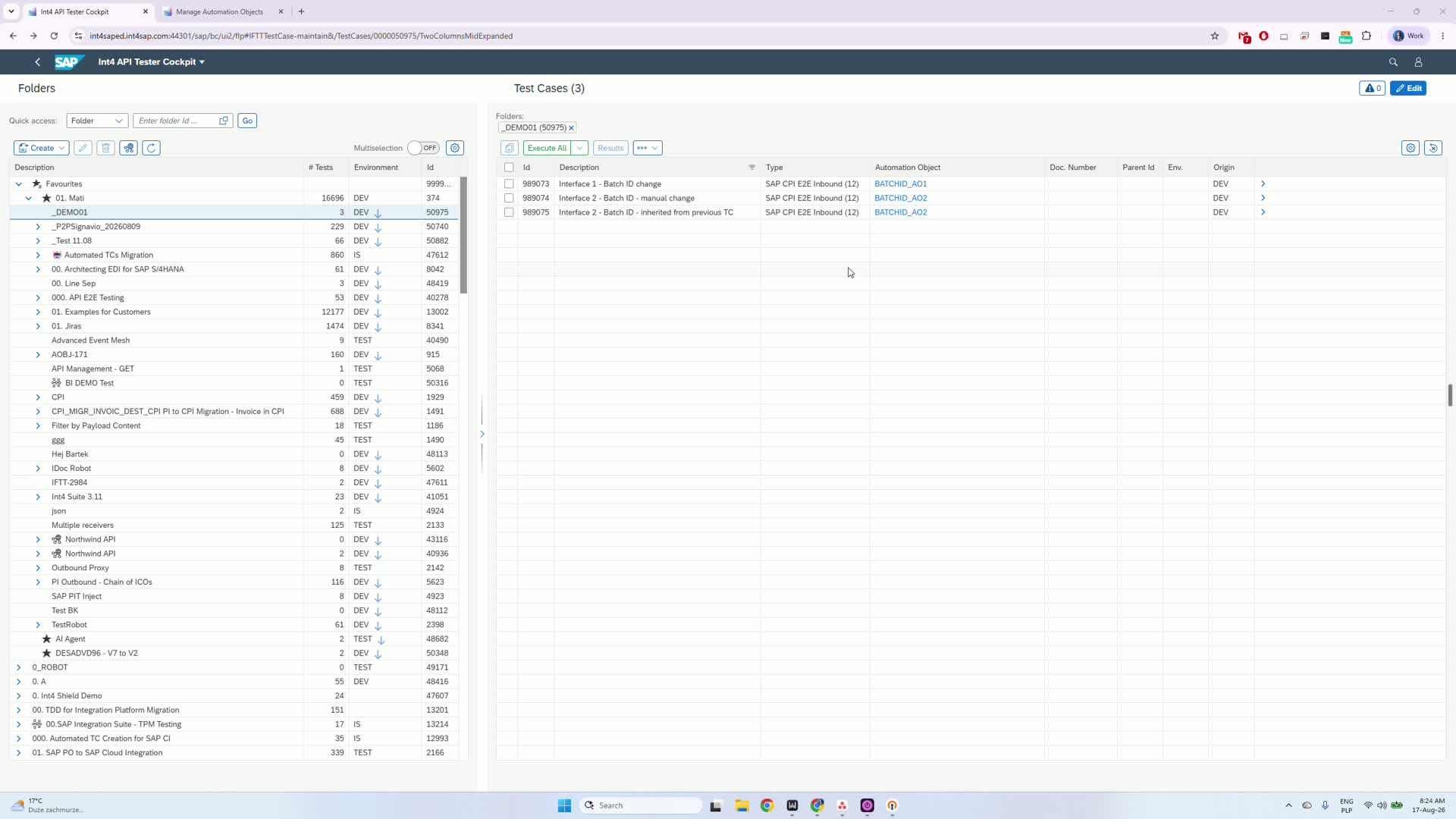Click the browser address bar
1456x819 pixels.
point(645,36)
